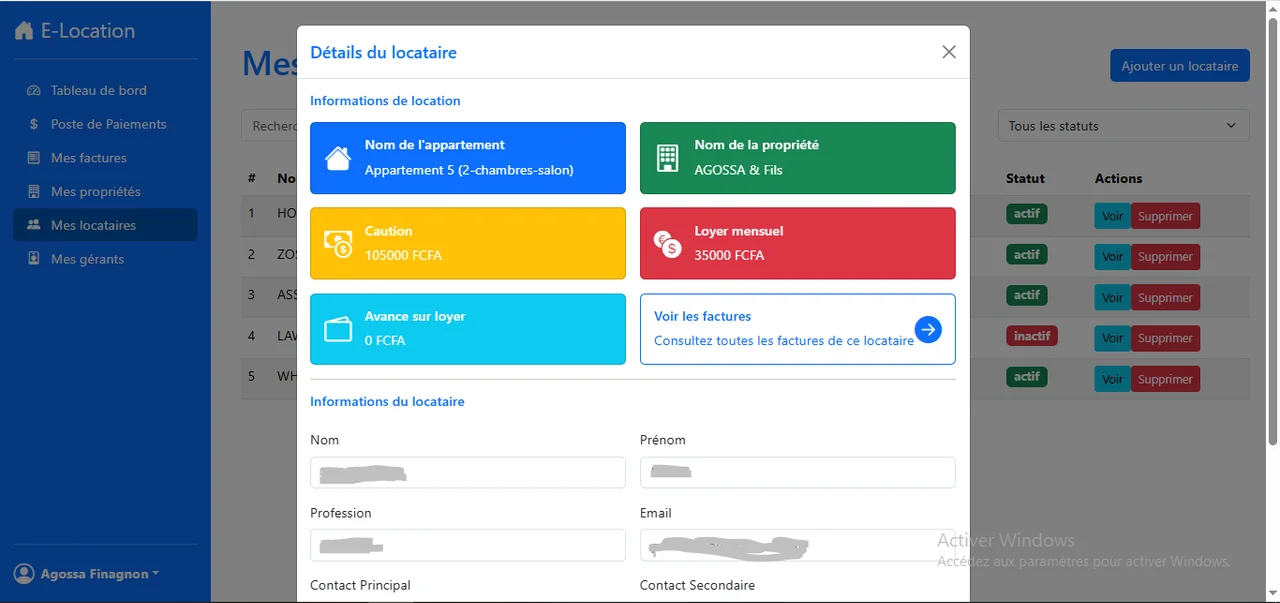Click the Contact Principal label

click(360, 585)
